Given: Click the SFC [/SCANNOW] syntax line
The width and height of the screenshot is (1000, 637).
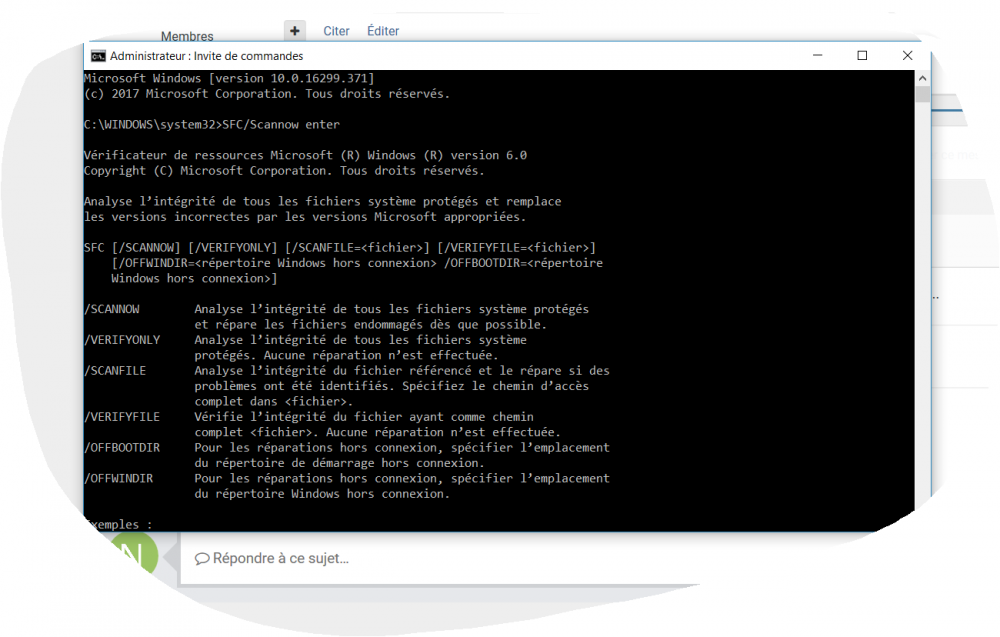Looking at the screenshot, I should click(340, 247).
